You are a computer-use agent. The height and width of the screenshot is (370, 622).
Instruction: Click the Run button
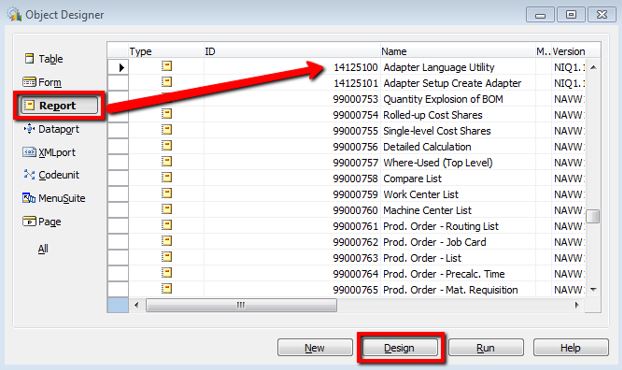coord(486,348)
